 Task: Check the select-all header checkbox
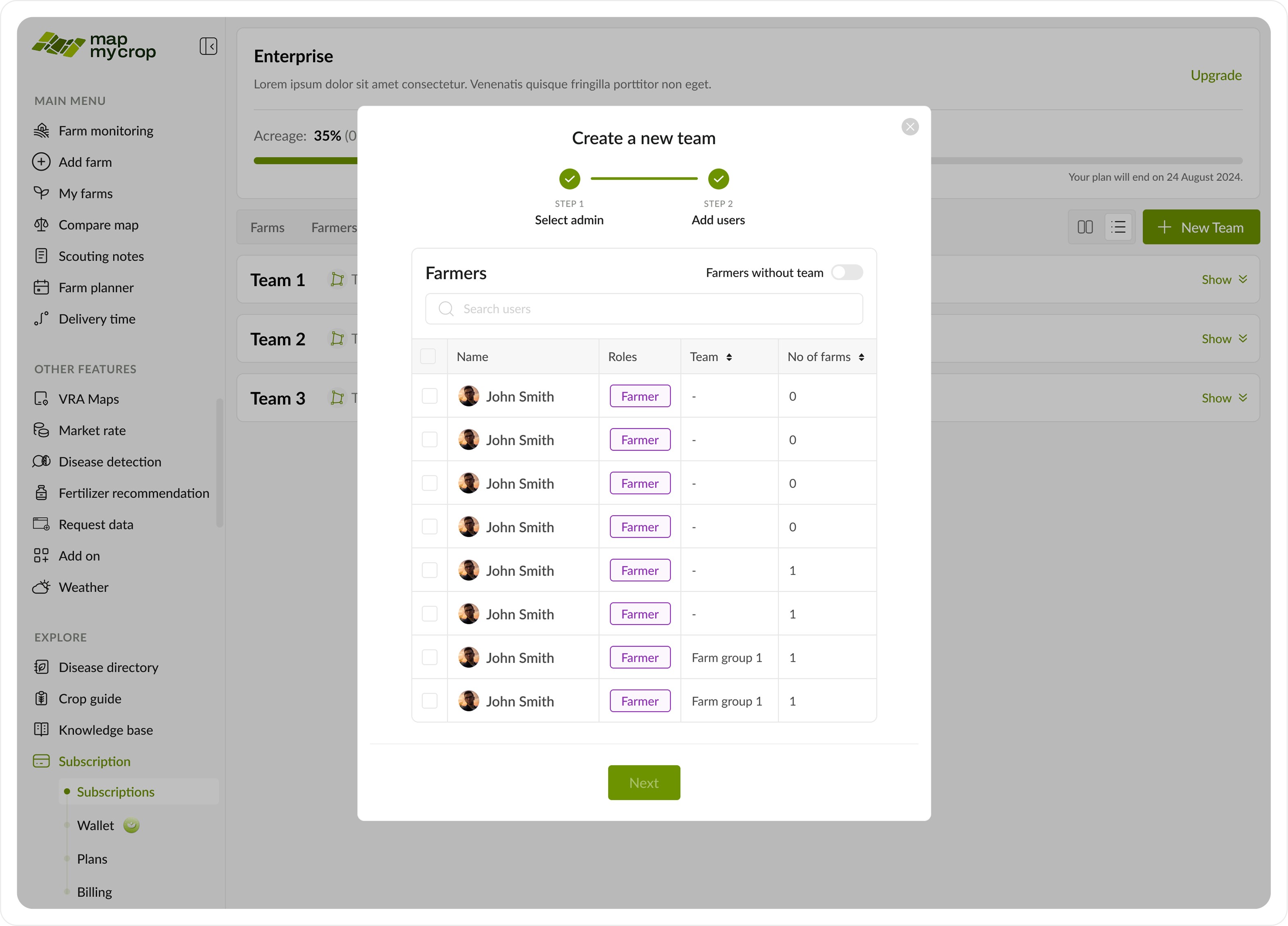pos(428,357)
